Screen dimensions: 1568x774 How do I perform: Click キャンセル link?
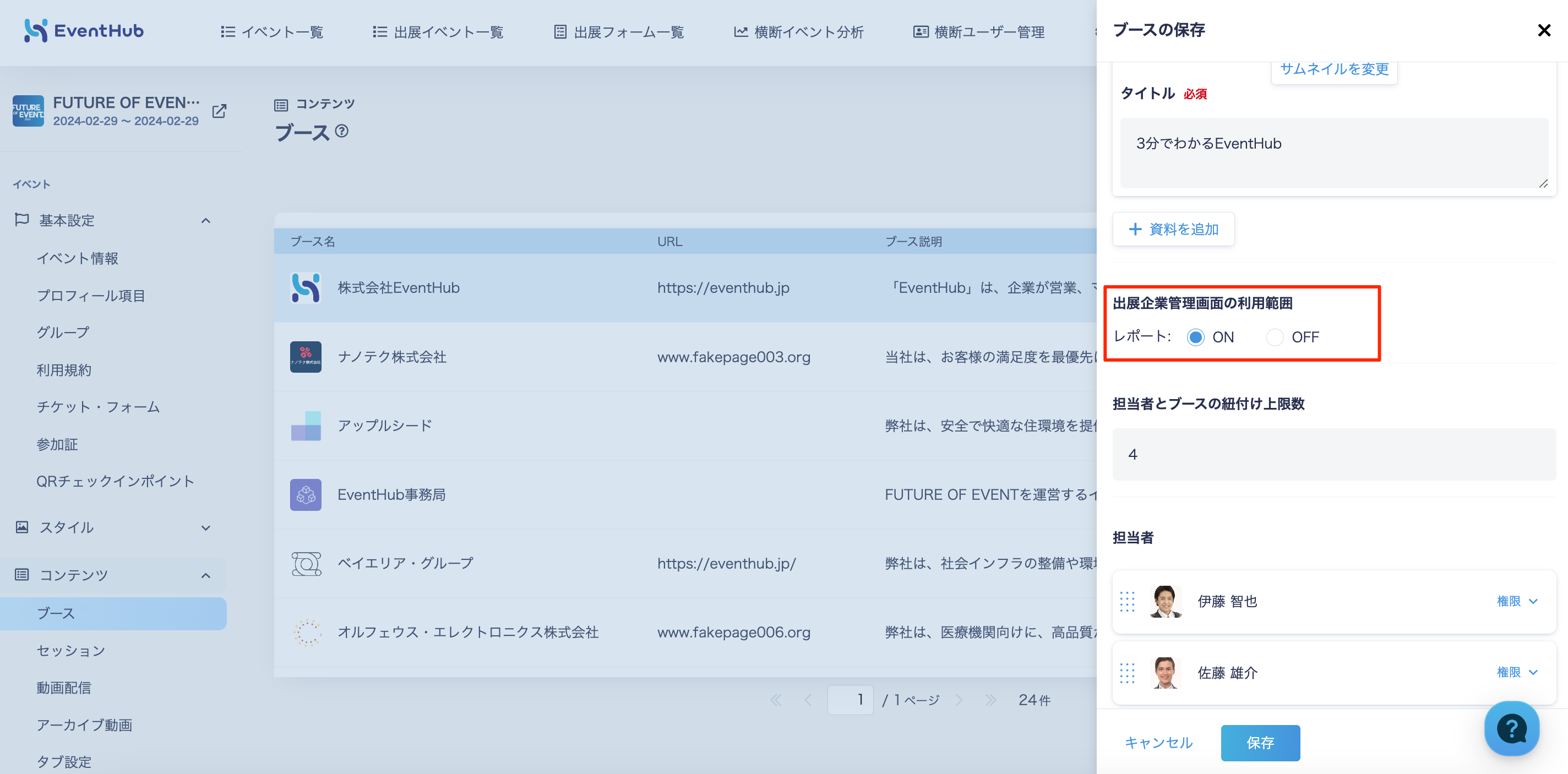pos(1158,743)
